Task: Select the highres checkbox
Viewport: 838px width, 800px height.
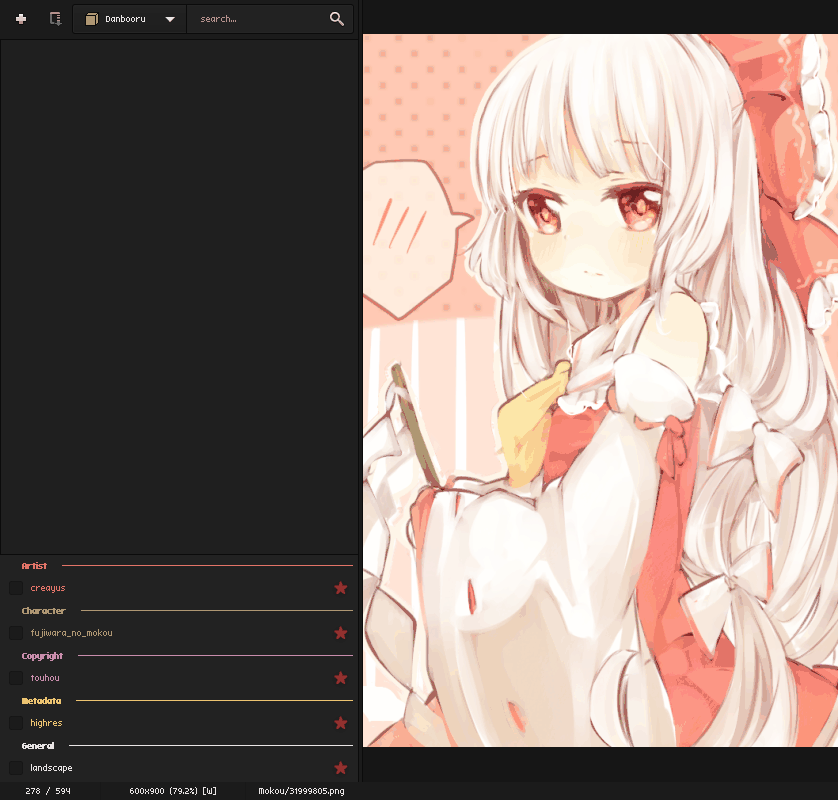Action: pyautogui.click(x=14, y=723)
